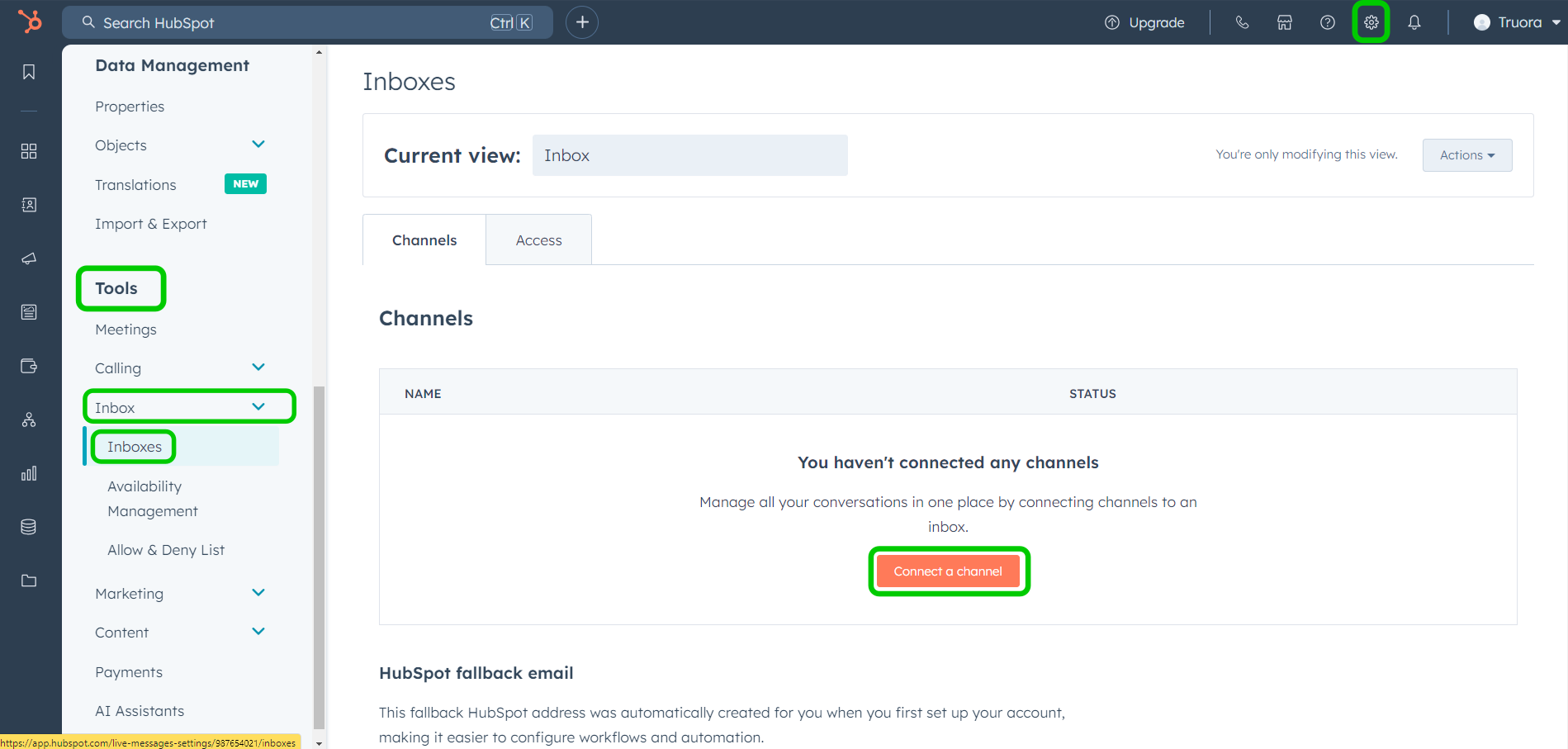The width and height of the screenshot is (1568, 749).
Task: Switch to the Channels tab
Action: tap(424, 240)
